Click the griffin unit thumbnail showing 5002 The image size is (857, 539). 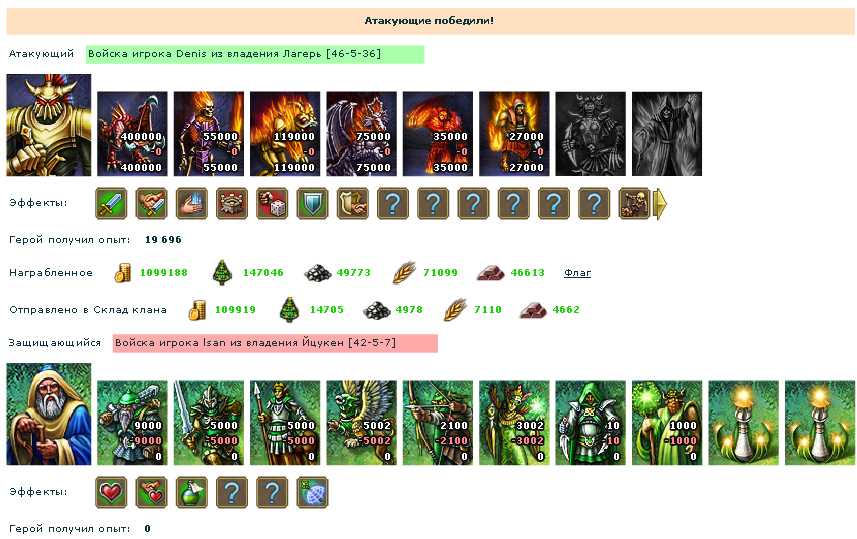(x=361, y=423)
